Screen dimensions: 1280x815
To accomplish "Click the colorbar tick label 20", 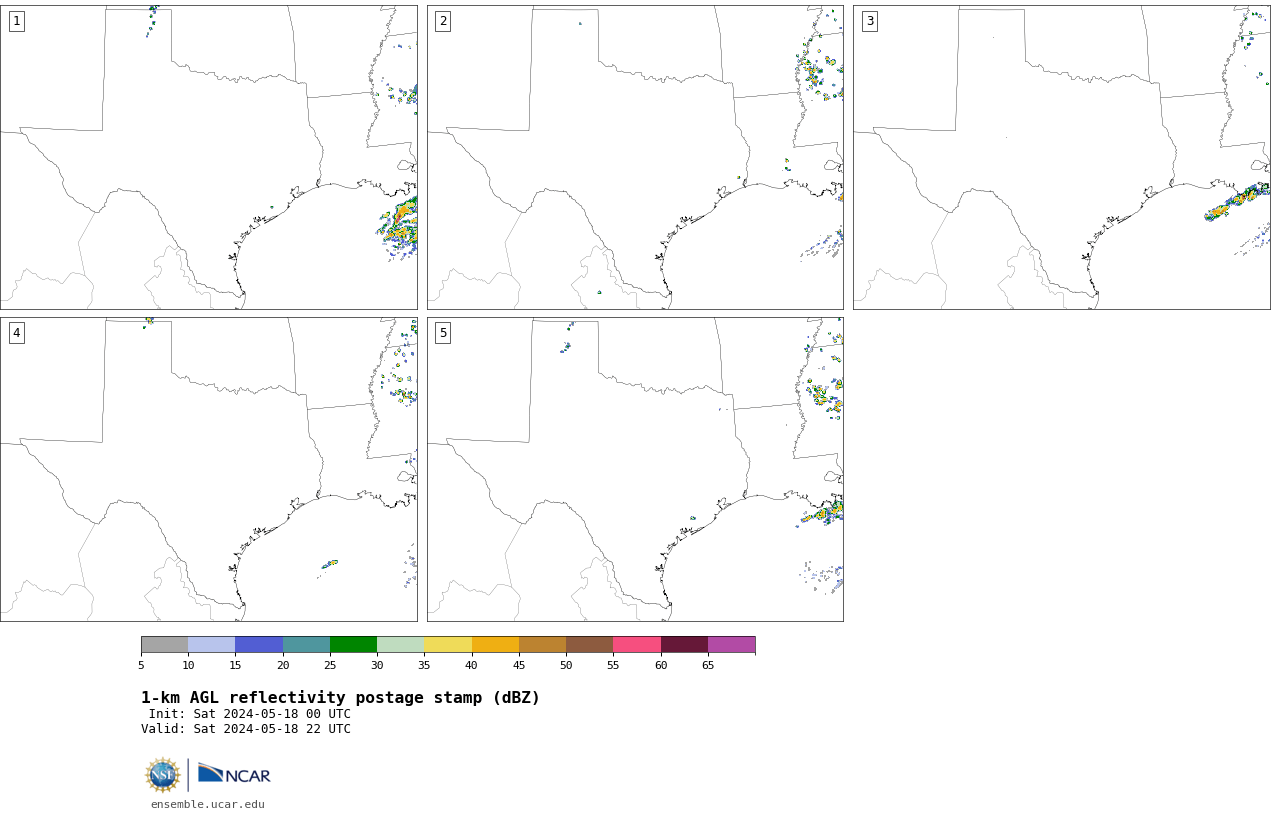I will pyautogui.click(x=283, y=665).
